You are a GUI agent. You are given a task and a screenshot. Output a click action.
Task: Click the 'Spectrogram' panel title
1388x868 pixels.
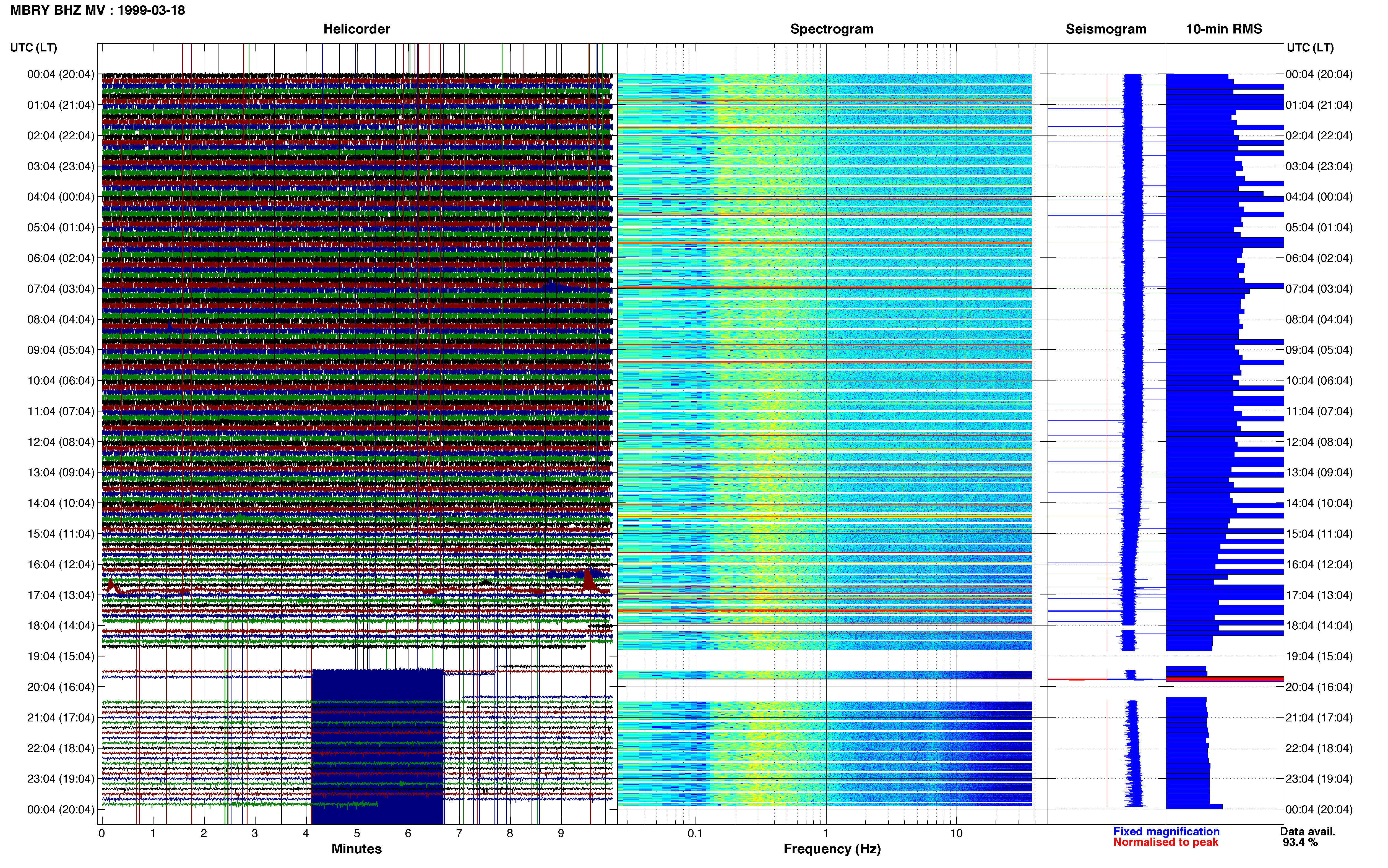[x=832, y=29]
